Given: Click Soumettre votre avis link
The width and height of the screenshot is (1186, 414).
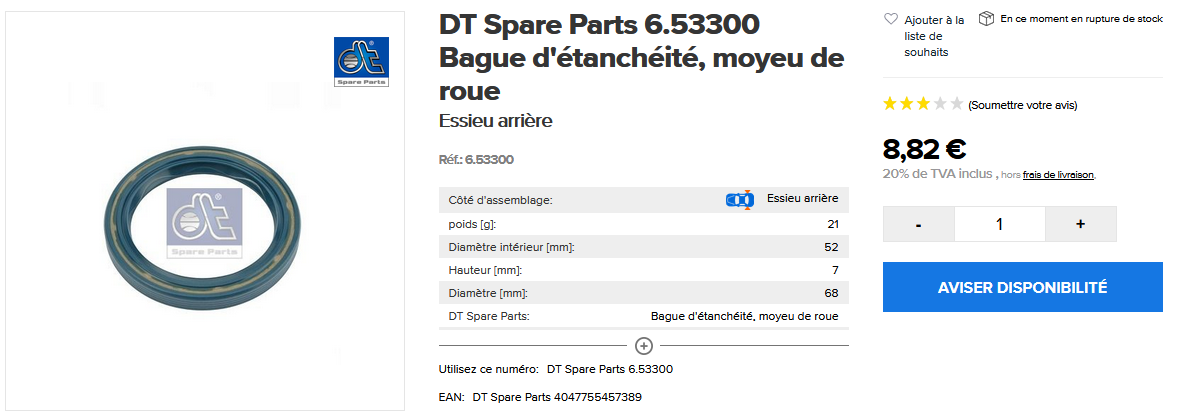Looking at the screenshot, I should tap(1022, 105).
